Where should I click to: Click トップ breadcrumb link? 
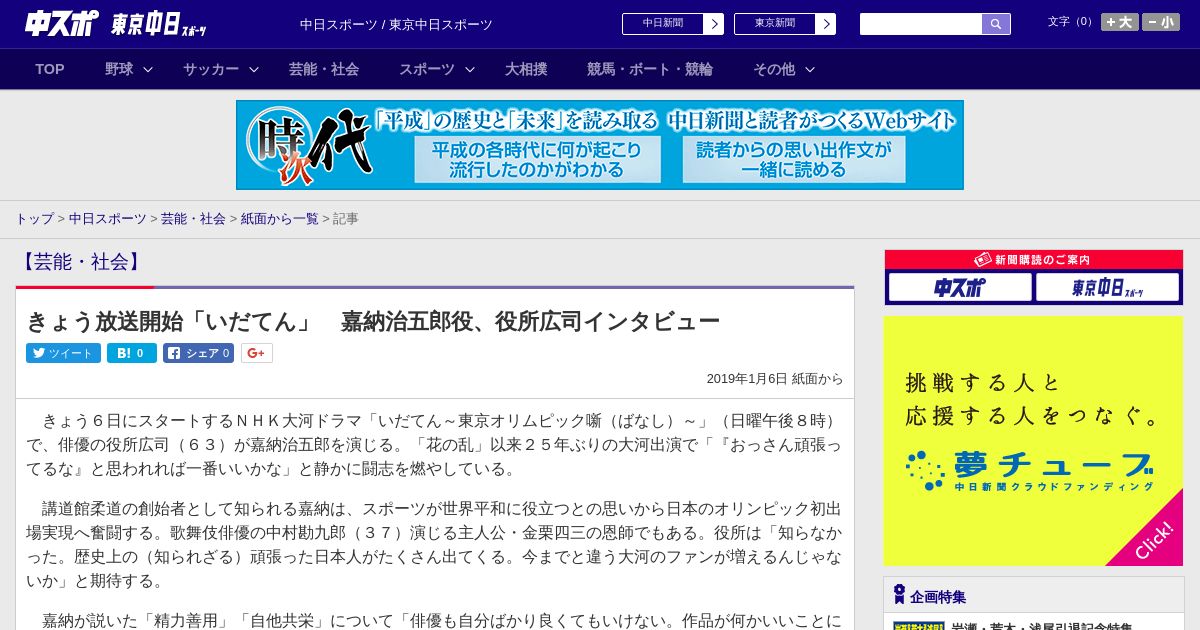point(34,218)
